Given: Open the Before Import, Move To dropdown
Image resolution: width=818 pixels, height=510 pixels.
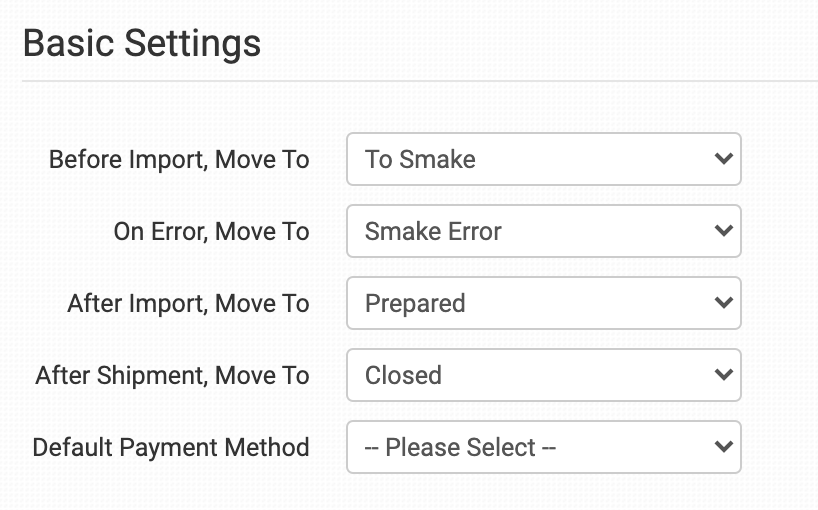Looking at the screenshot, I should 543,159.
